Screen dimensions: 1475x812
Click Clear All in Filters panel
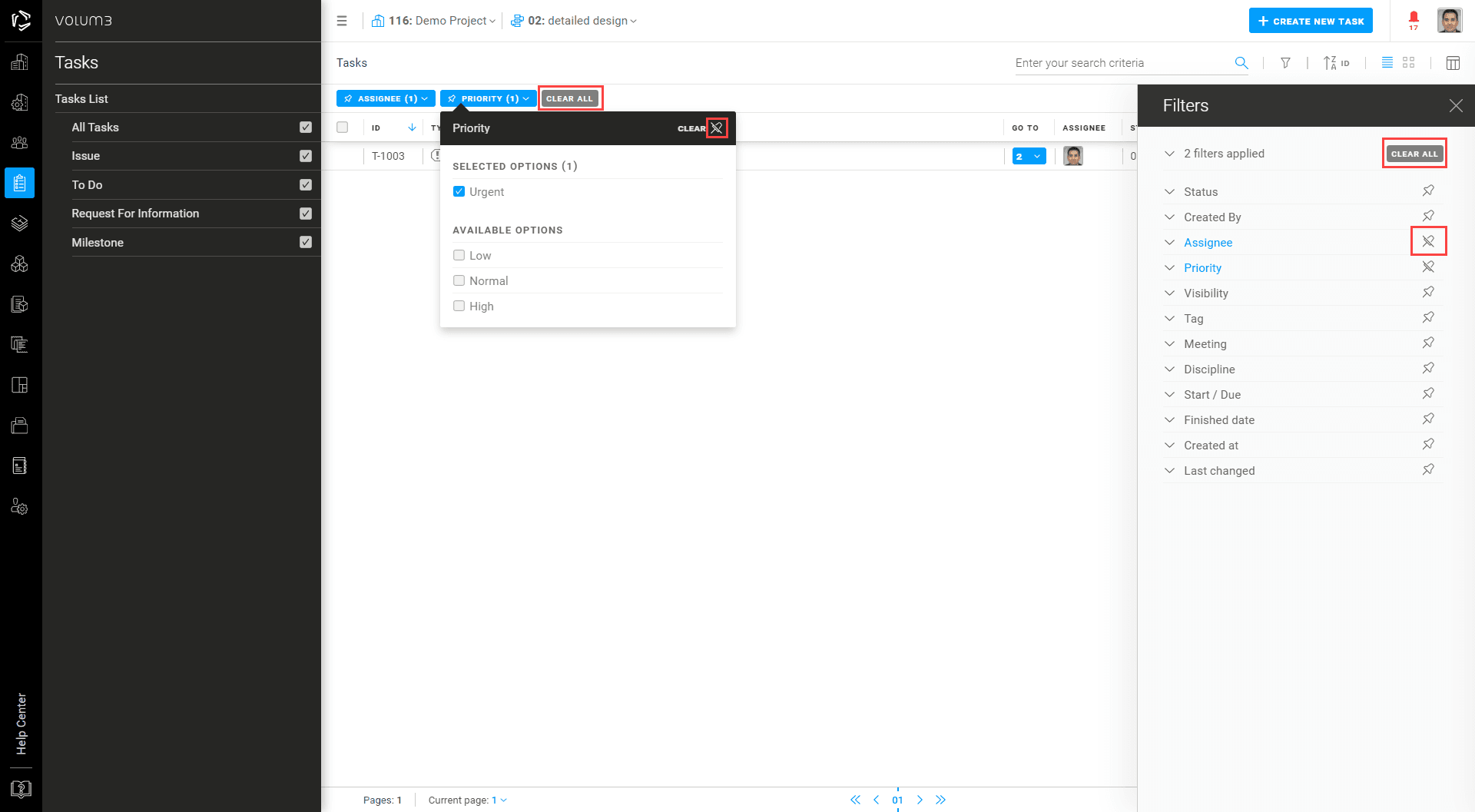click(x=1414, y=154)
